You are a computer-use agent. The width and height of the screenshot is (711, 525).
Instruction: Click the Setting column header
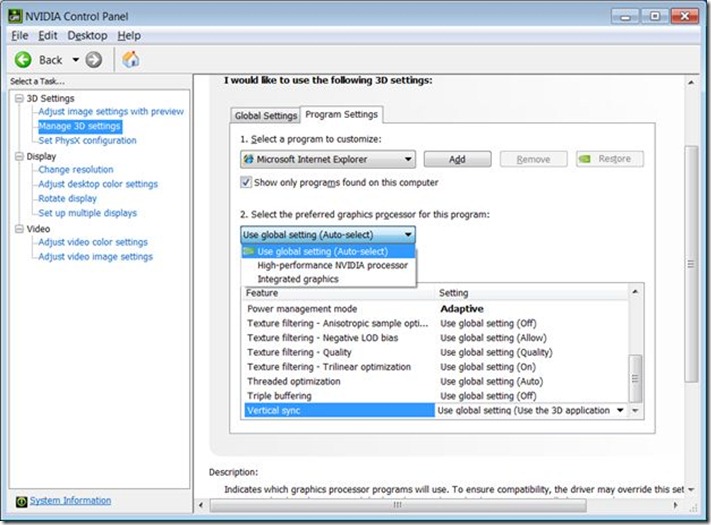point(531,293)
